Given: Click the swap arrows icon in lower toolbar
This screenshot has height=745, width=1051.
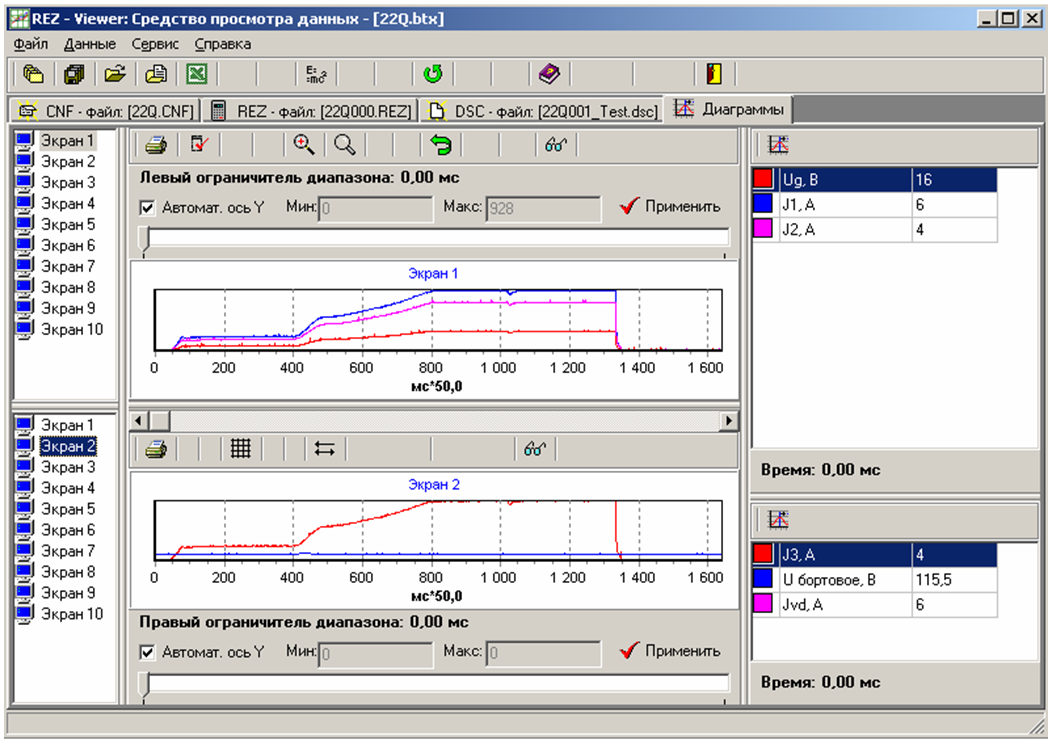Looking at the screenshot, I should point(324,449).
